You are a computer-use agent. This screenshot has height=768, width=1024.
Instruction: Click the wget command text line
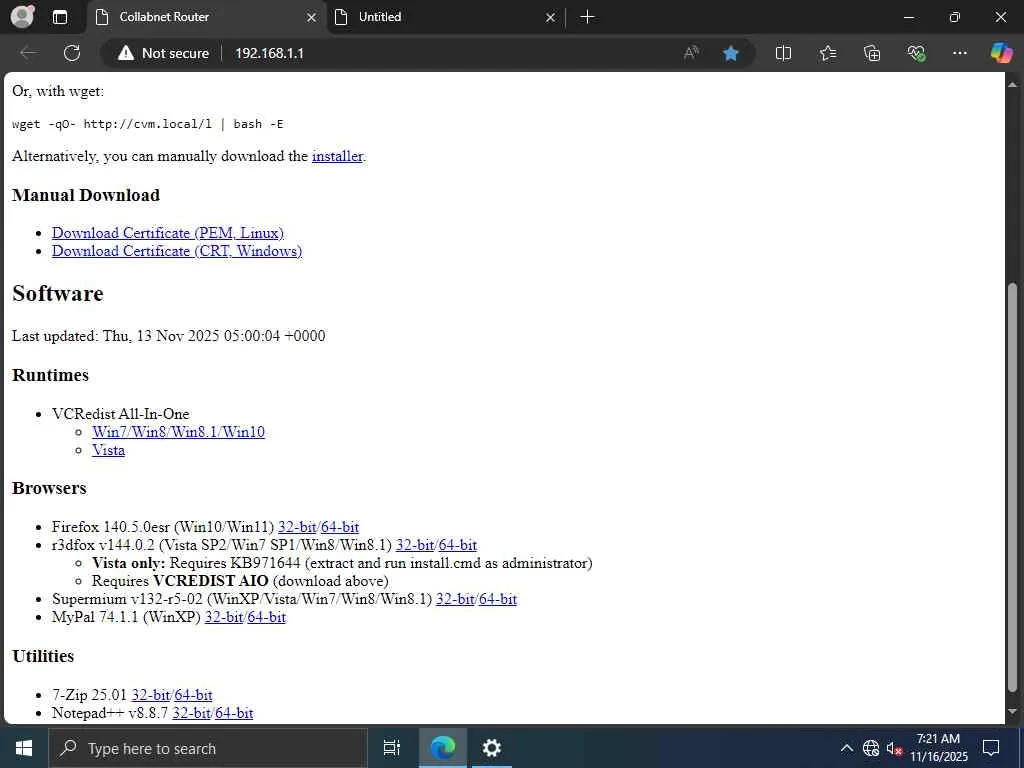pos(148,124)
